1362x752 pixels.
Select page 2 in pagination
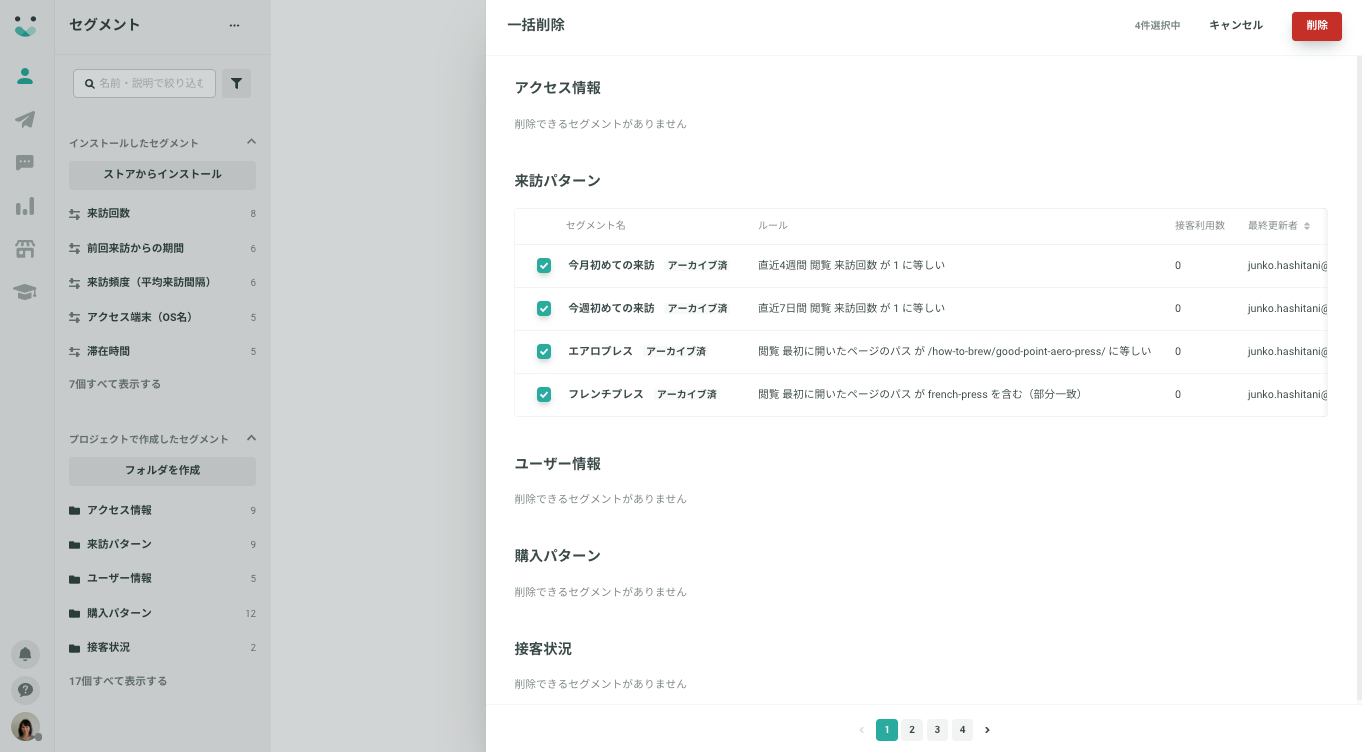click(x=912, y=730)
